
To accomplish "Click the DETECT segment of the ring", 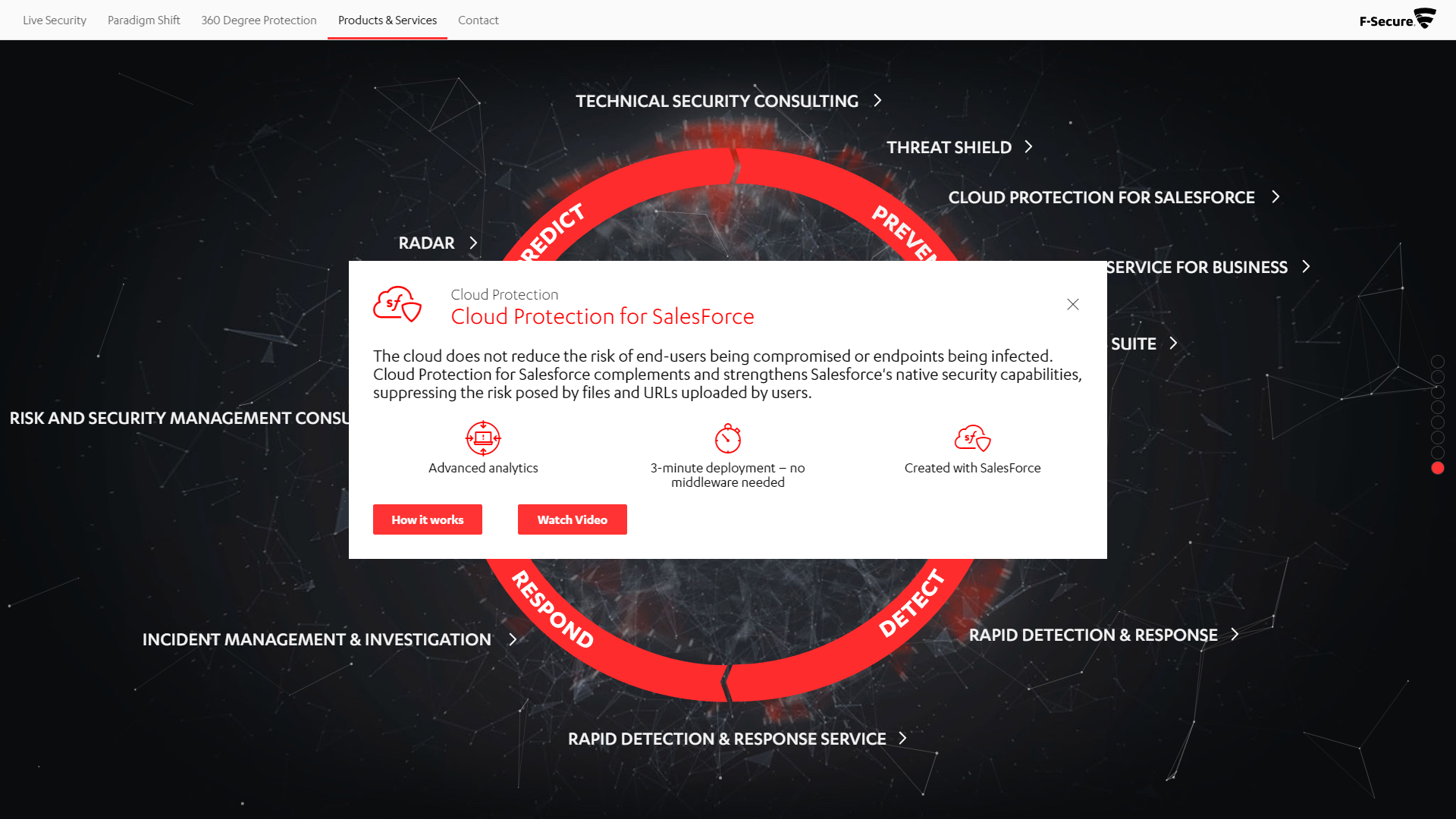I will point(911,604).
